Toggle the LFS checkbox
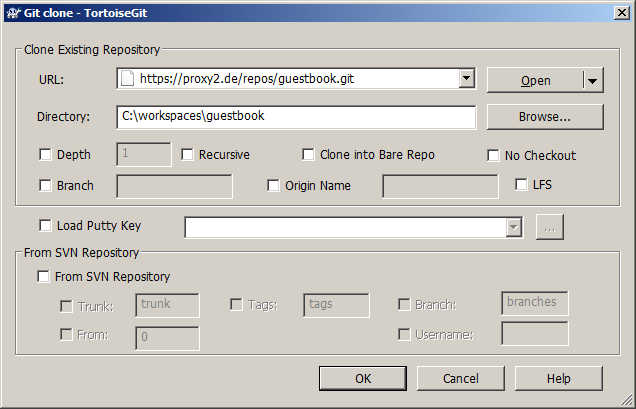This screenshot has width=636, height=409. [x=521, y=184]
